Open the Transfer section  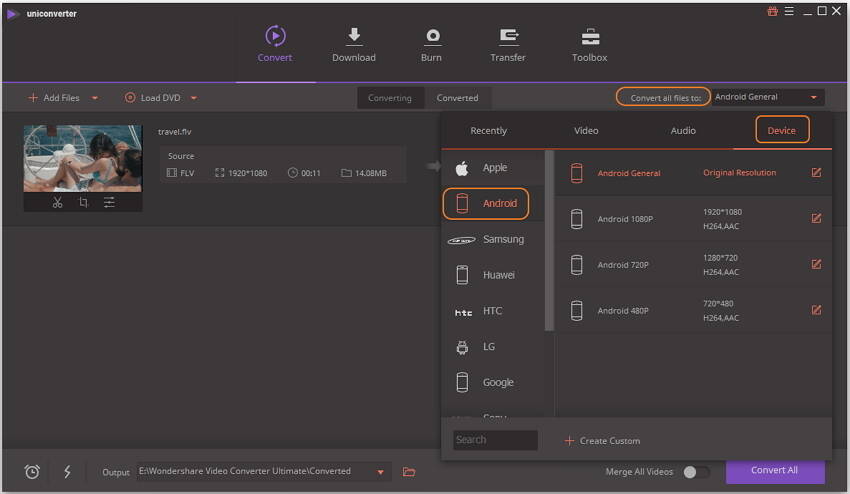tap(508, 44)
